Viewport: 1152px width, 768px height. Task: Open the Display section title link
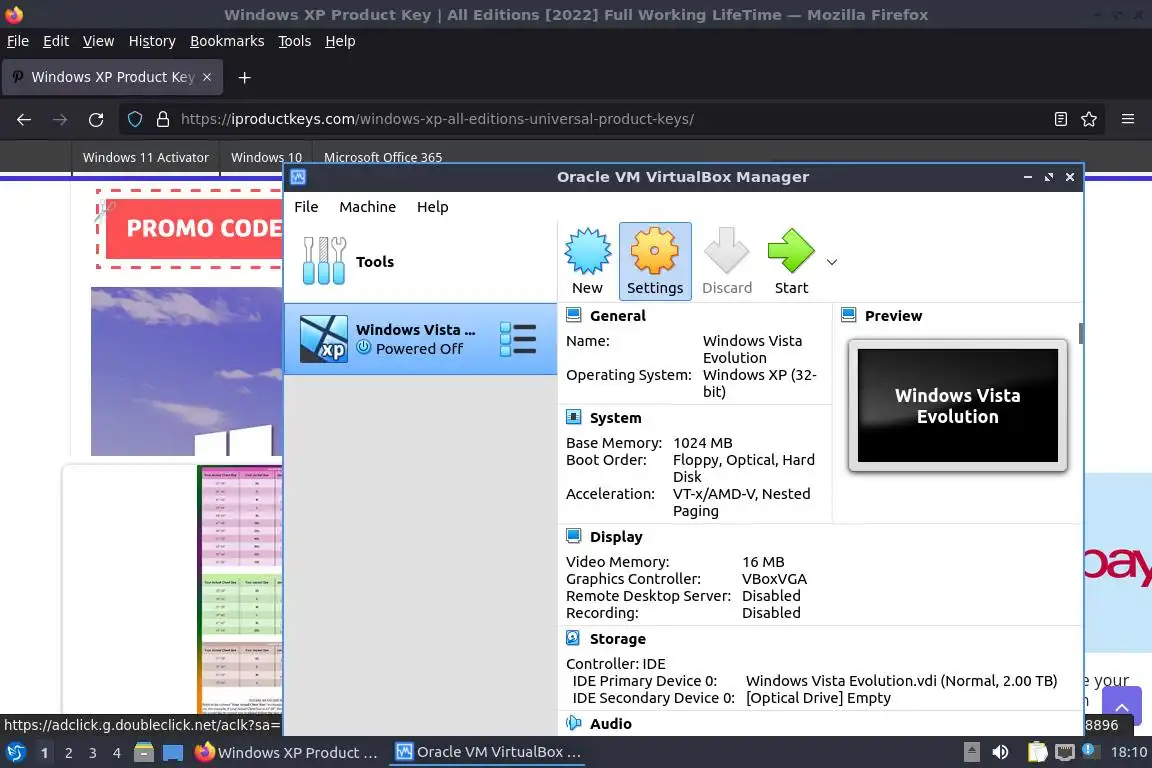(x=616, y=537)
